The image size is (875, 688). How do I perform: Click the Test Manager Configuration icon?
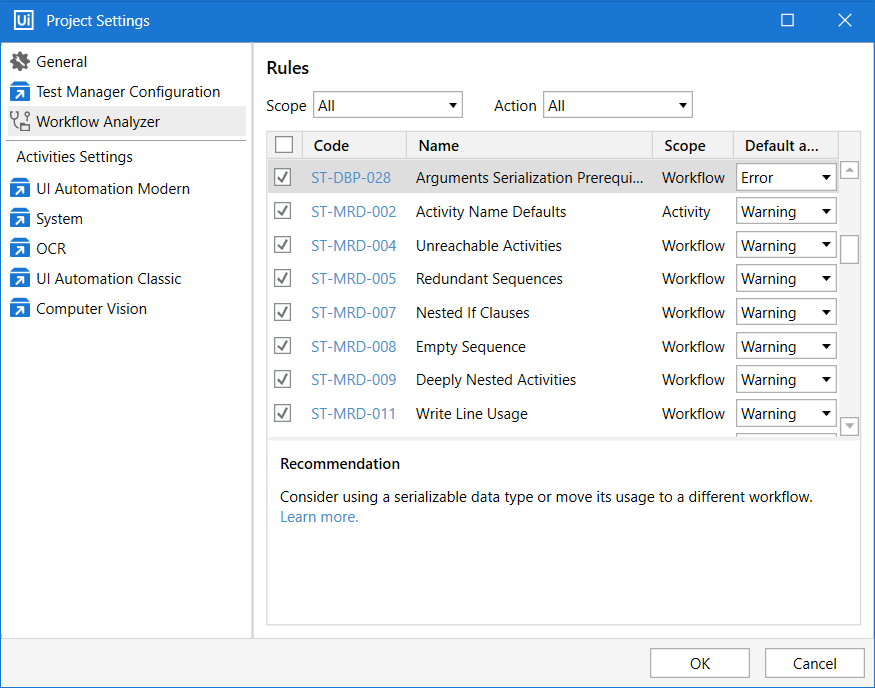pos(20,92)
